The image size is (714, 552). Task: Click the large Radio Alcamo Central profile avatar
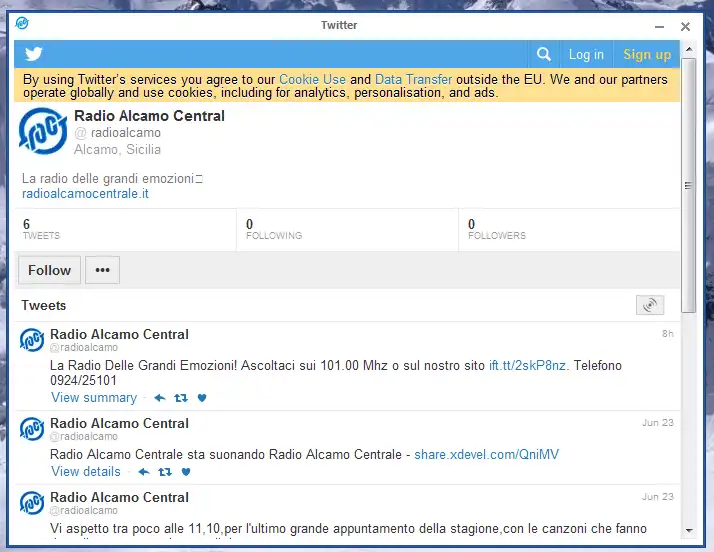pyautogui.click(x=43, y=131)
